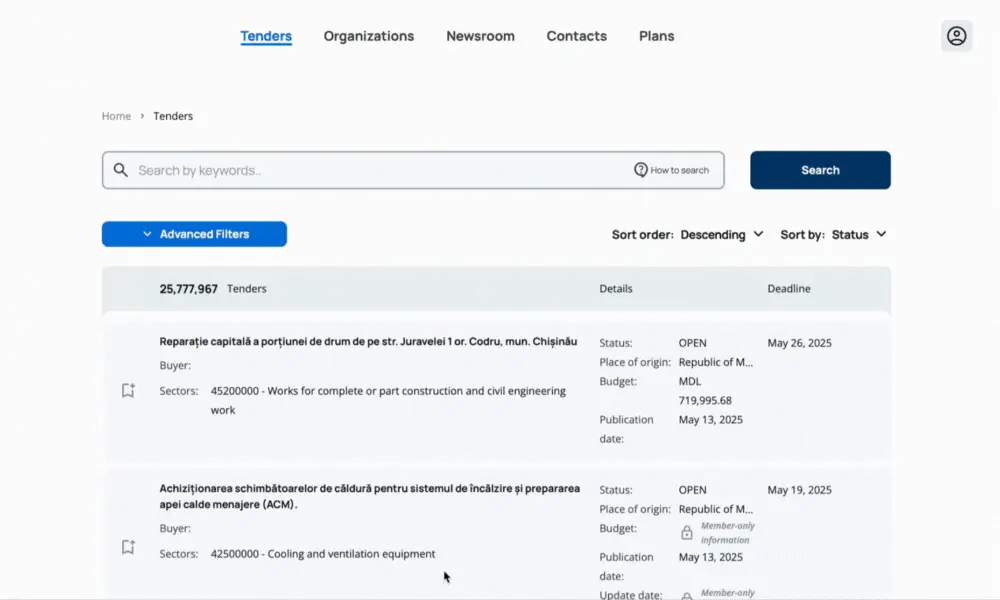Open the Plans page
This screenshot has width=1000, height=600.
point(656,36)
